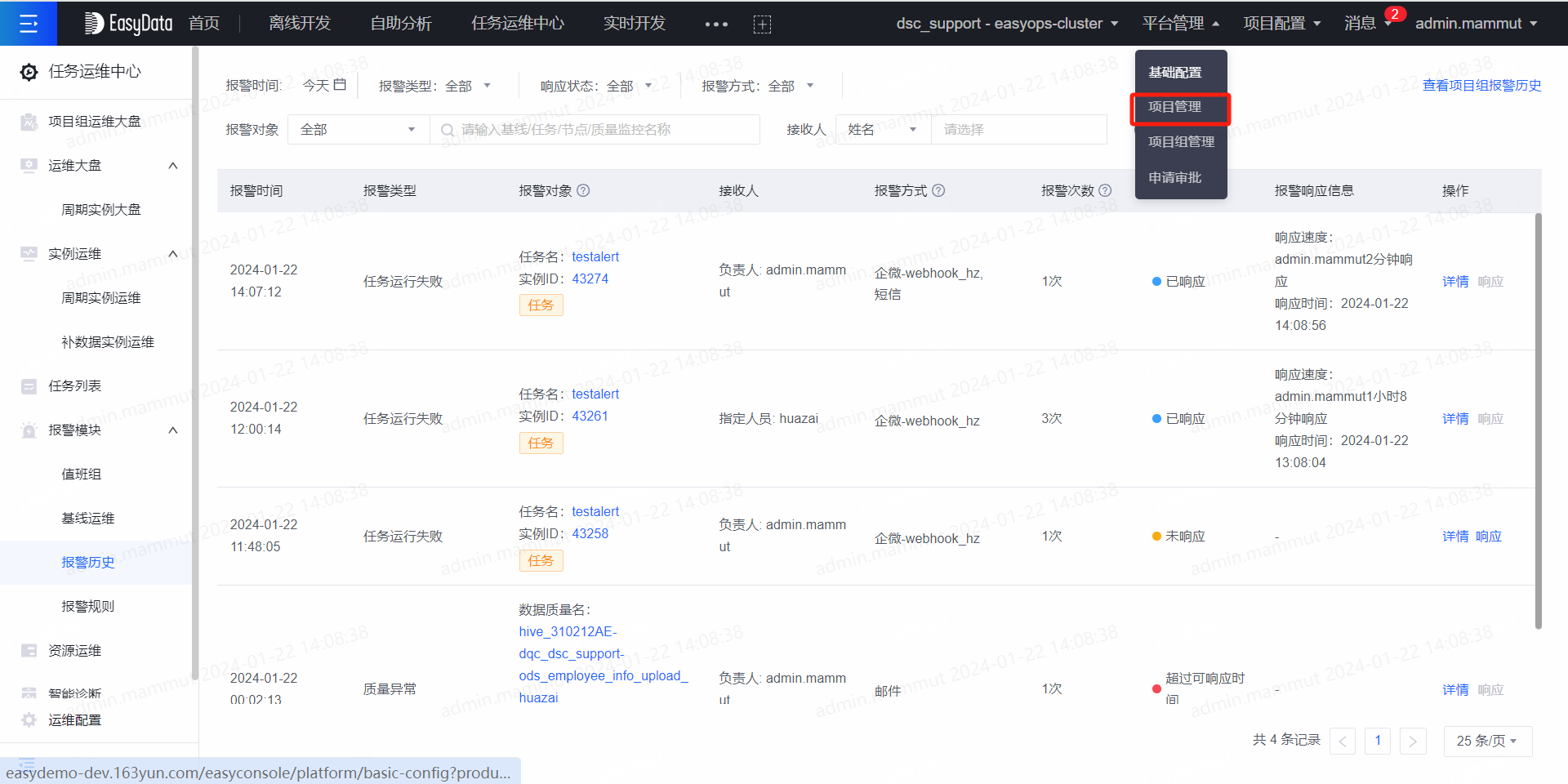Viewport: 1568px width, 784px height.
Task: Open the 项目配置 top menu
Action: [1282, 24]
